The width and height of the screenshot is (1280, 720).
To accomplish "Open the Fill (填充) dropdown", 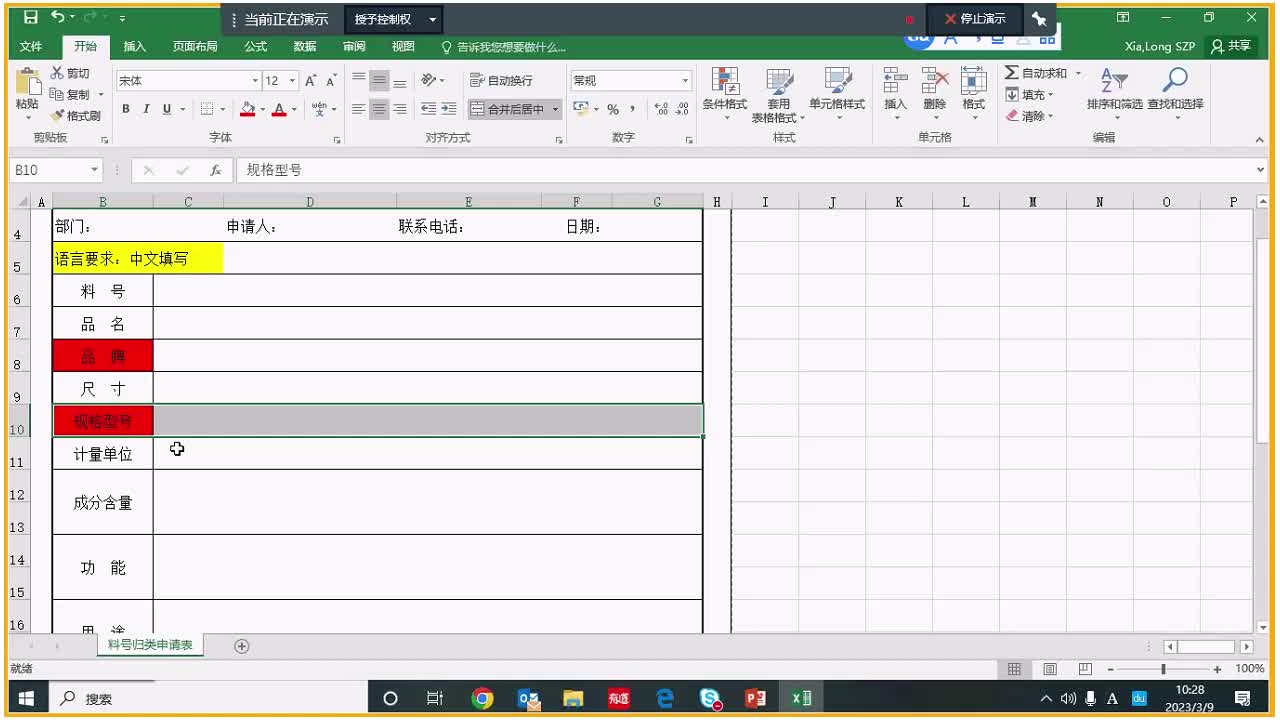I will click(x=1030, y=95).
